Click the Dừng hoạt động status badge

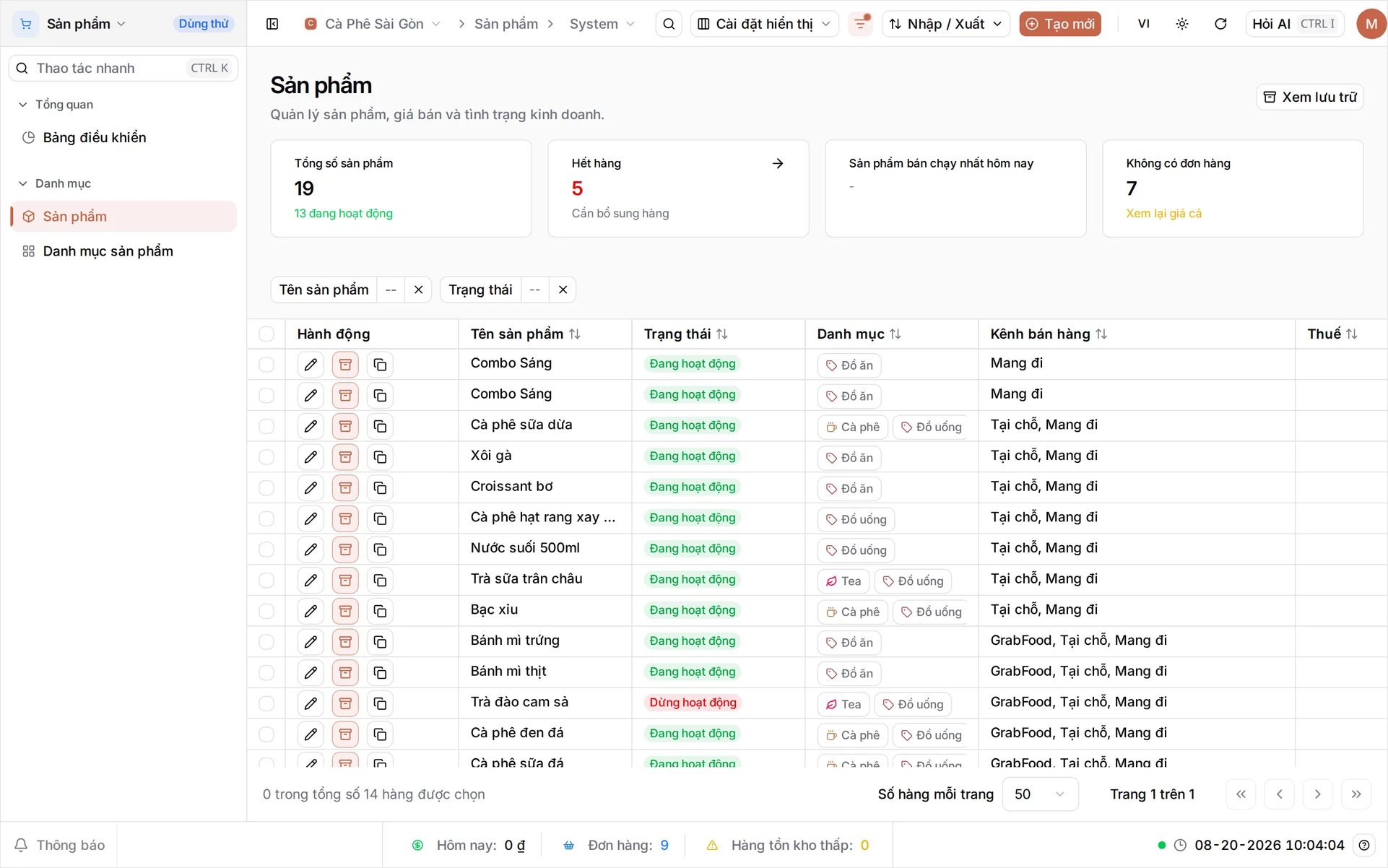[x=693, y=703]
